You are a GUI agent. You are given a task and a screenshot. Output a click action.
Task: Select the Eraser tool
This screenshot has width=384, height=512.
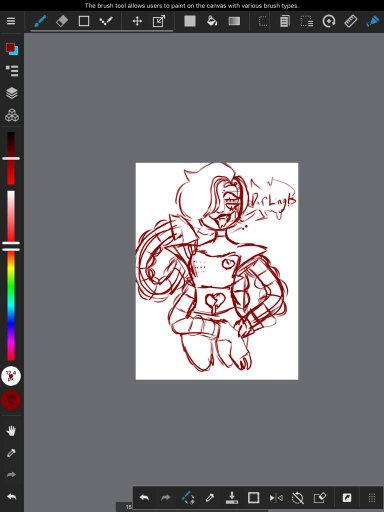[x=62, y=21]
